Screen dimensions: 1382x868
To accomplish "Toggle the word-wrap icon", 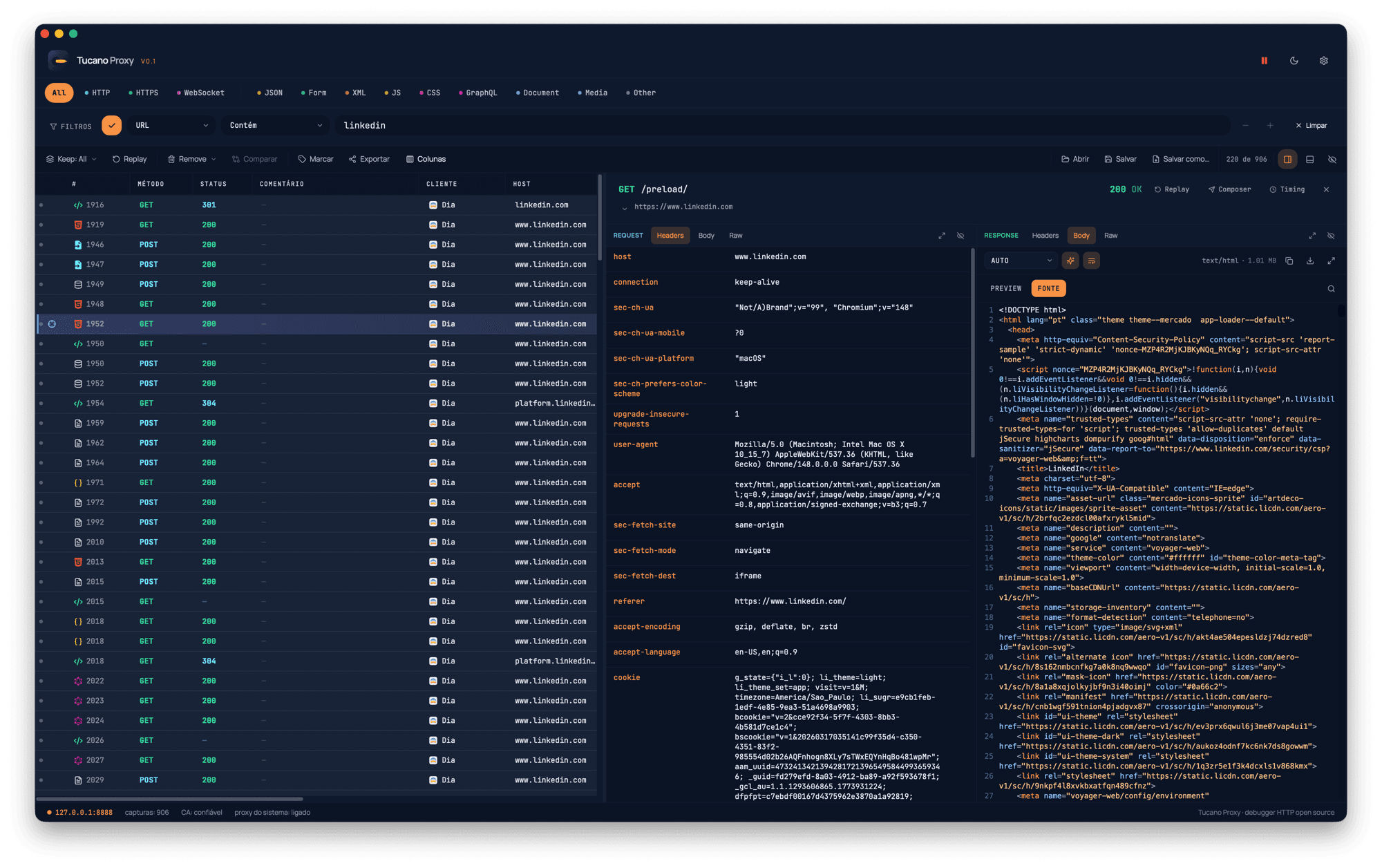I will pyautogui.click(x=1091, y=261).
